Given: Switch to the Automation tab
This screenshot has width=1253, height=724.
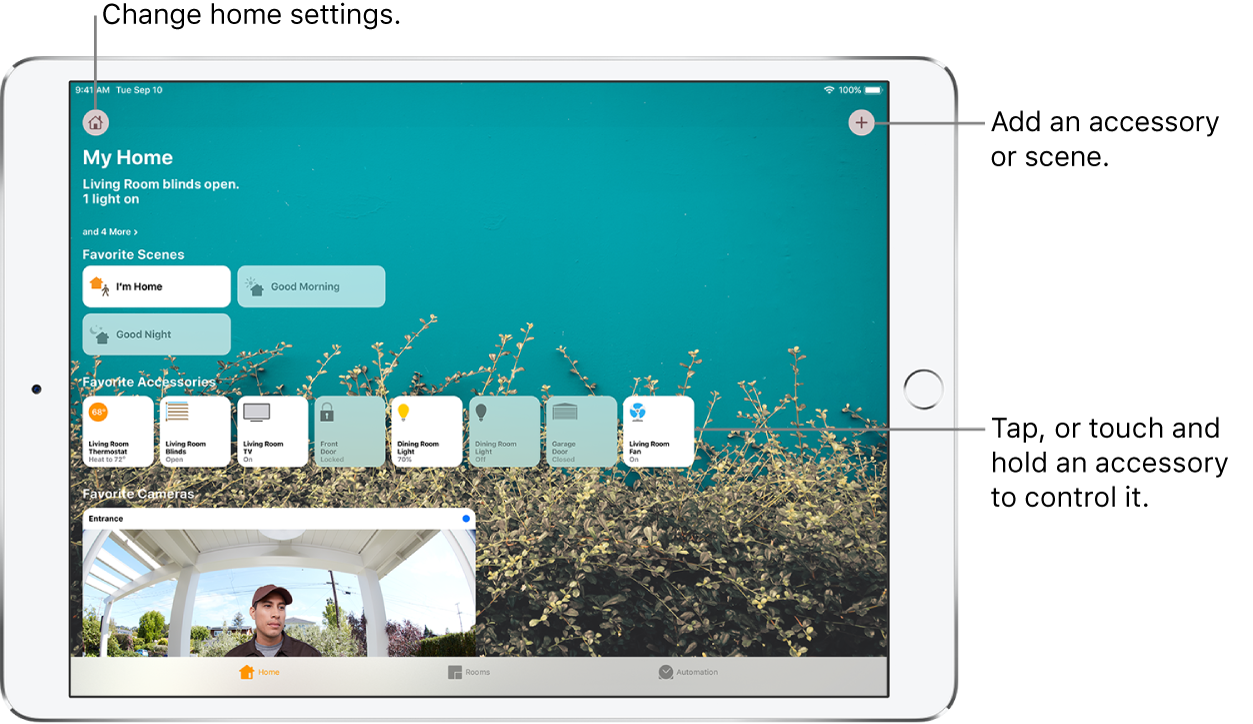Looking at the screenshot, I should point(688,672).
